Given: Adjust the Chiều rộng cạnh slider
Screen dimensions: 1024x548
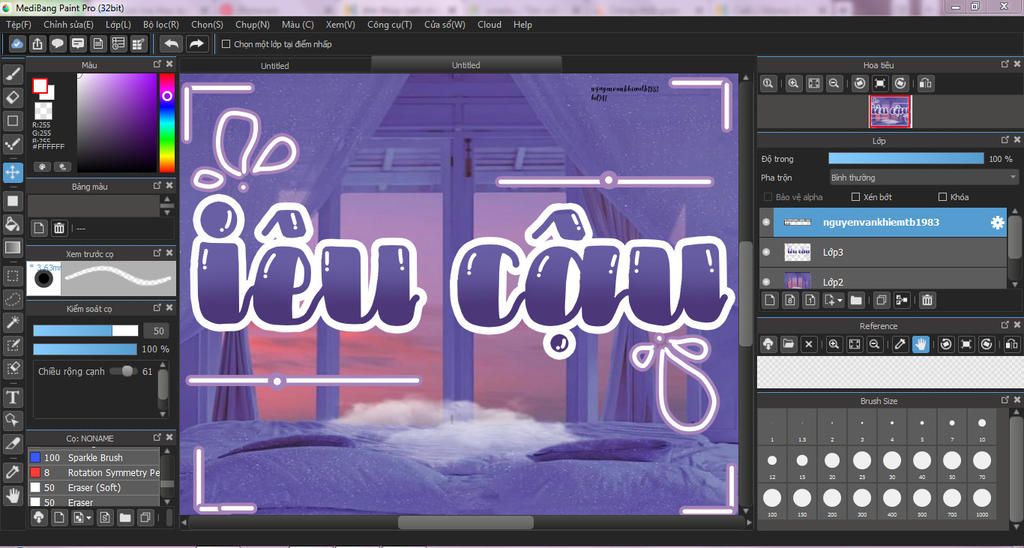Looking at the screenshot, I should 123,371.
